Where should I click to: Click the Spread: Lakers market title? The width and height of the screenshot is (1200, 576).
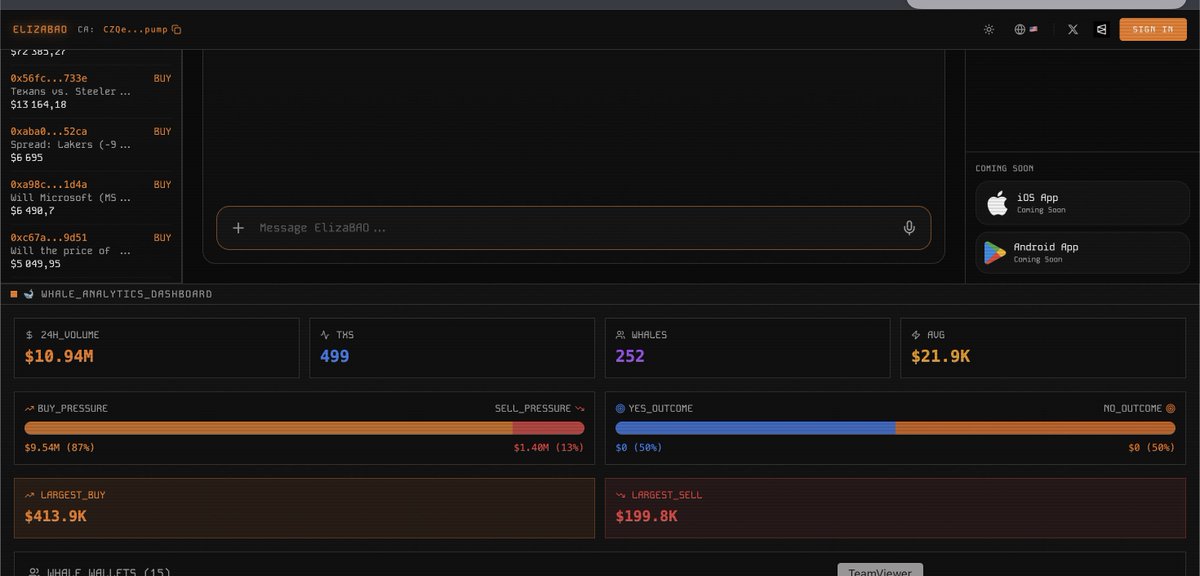point(70,144)
